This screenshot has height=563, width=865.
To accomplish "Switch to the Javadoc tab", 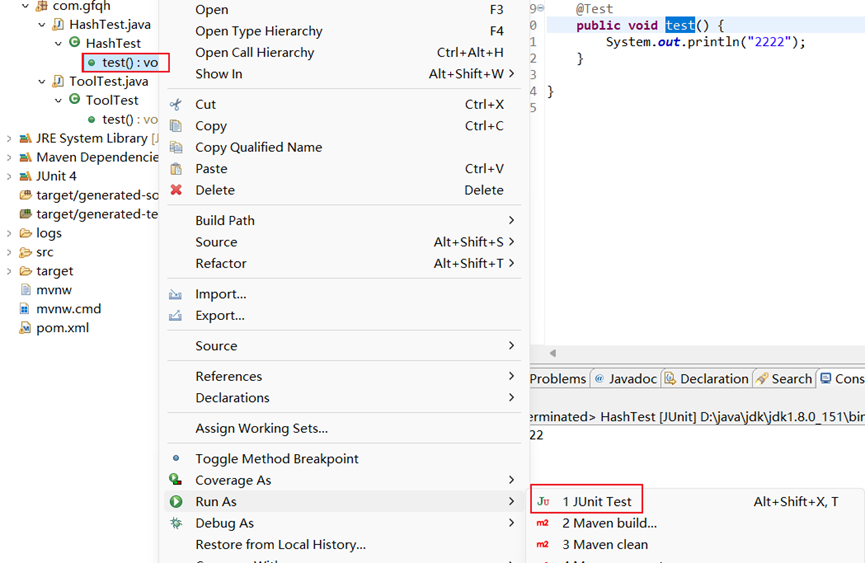I will tap(626, 379).
